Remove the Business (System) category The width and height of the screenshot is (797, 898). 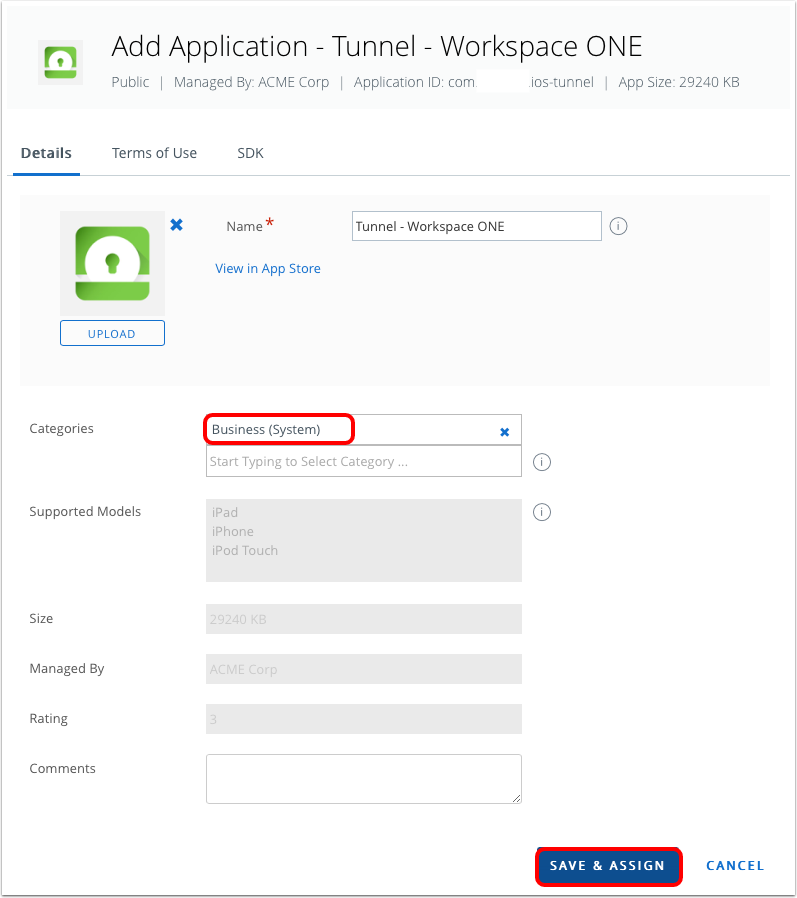[x=504, y=431]
